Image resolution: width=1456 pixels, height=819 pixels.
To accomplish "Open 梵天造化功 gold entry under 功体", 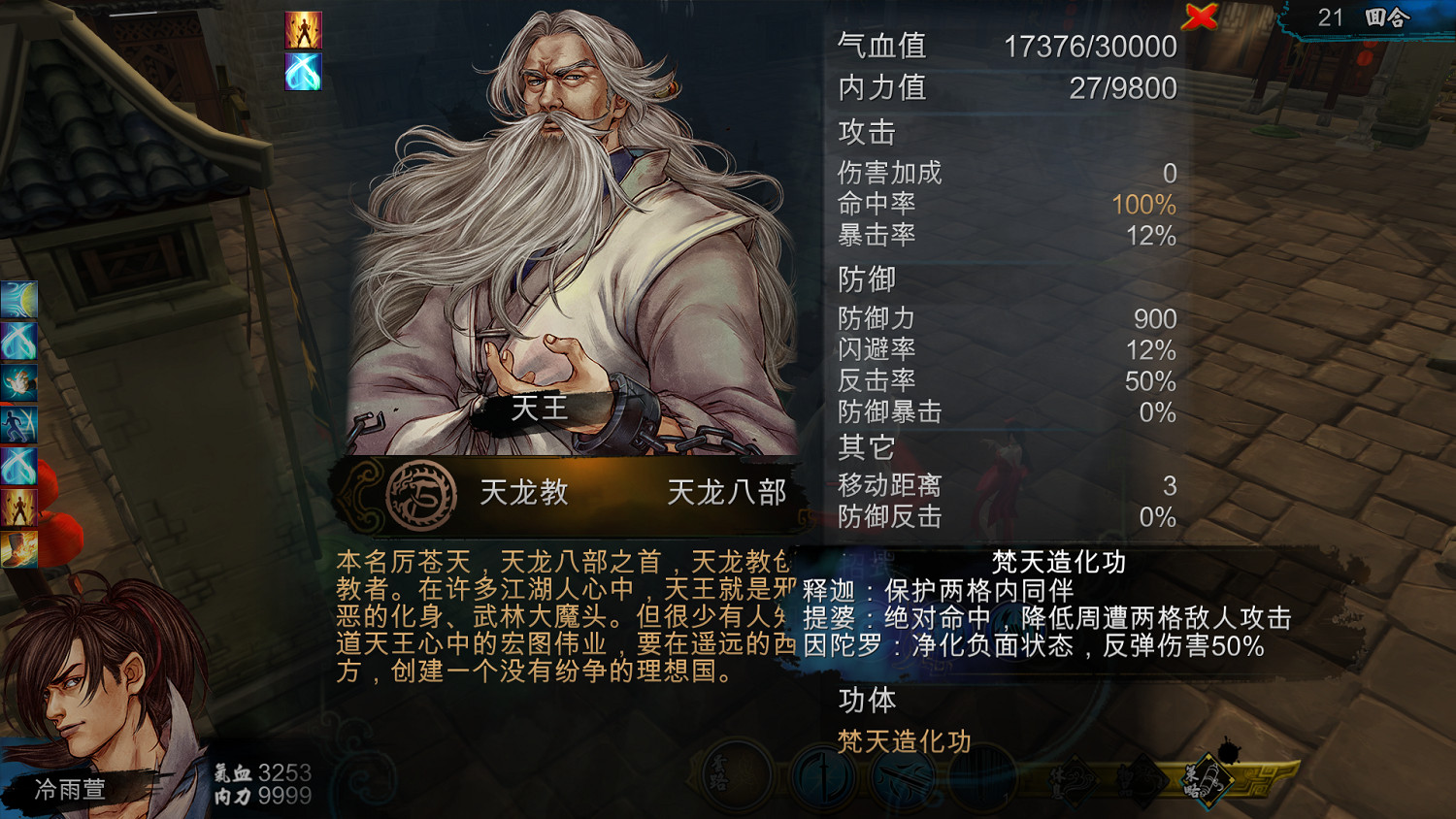I will [x=904, y=741].
